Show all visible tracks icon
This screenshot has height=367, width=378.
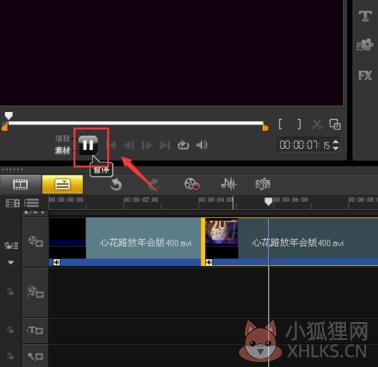click(13, 203)
